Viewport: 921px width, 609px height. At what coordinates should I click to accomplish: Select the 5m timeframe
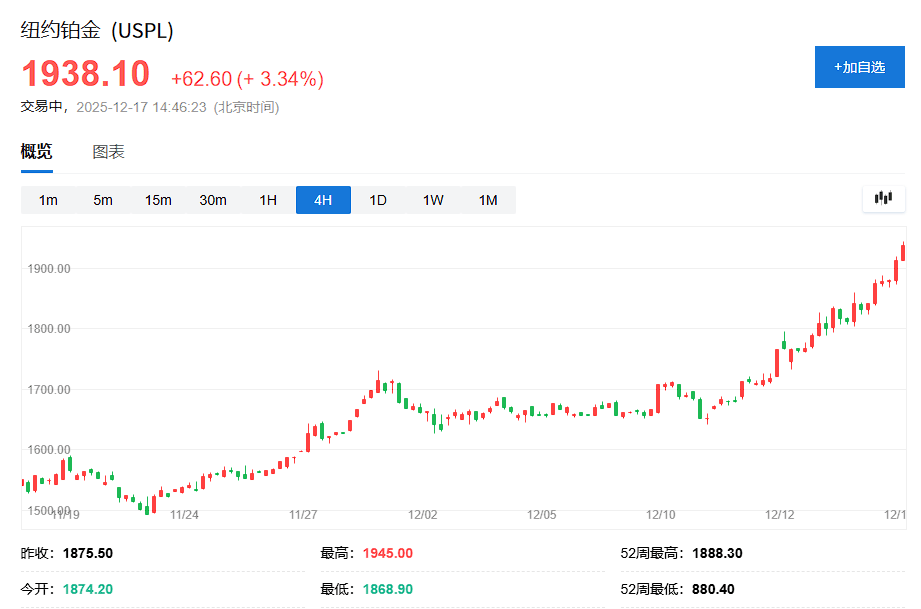pyautogui.click(x=103, y=200)
